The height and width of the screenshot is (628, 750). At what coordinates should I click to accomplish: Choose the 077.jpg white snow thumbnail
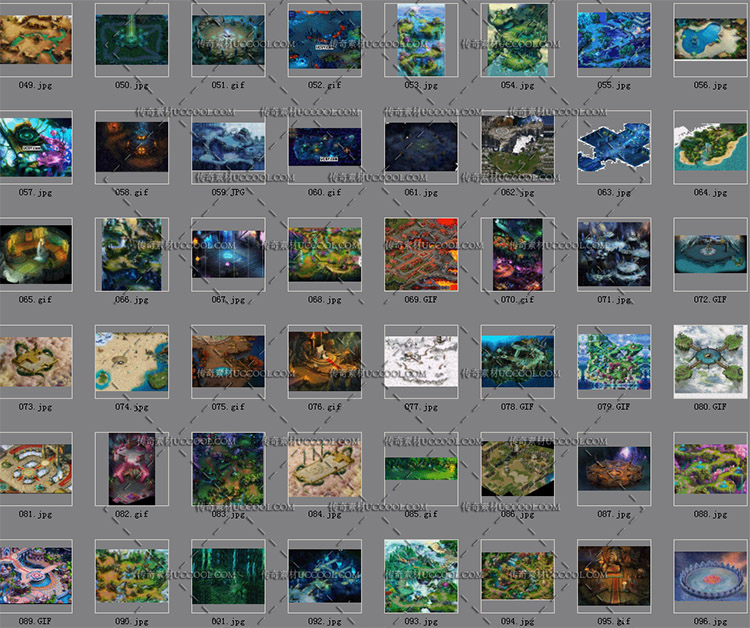[421, 362]
